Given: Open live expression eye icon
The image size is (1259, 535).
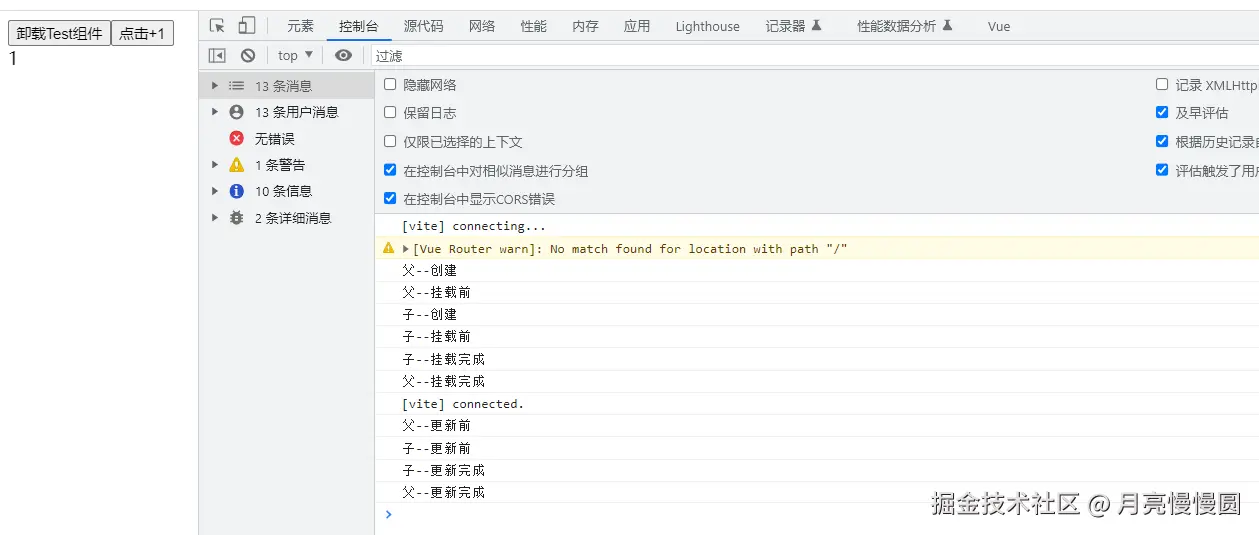Looking at the screenshot, I should click(343, 55).
